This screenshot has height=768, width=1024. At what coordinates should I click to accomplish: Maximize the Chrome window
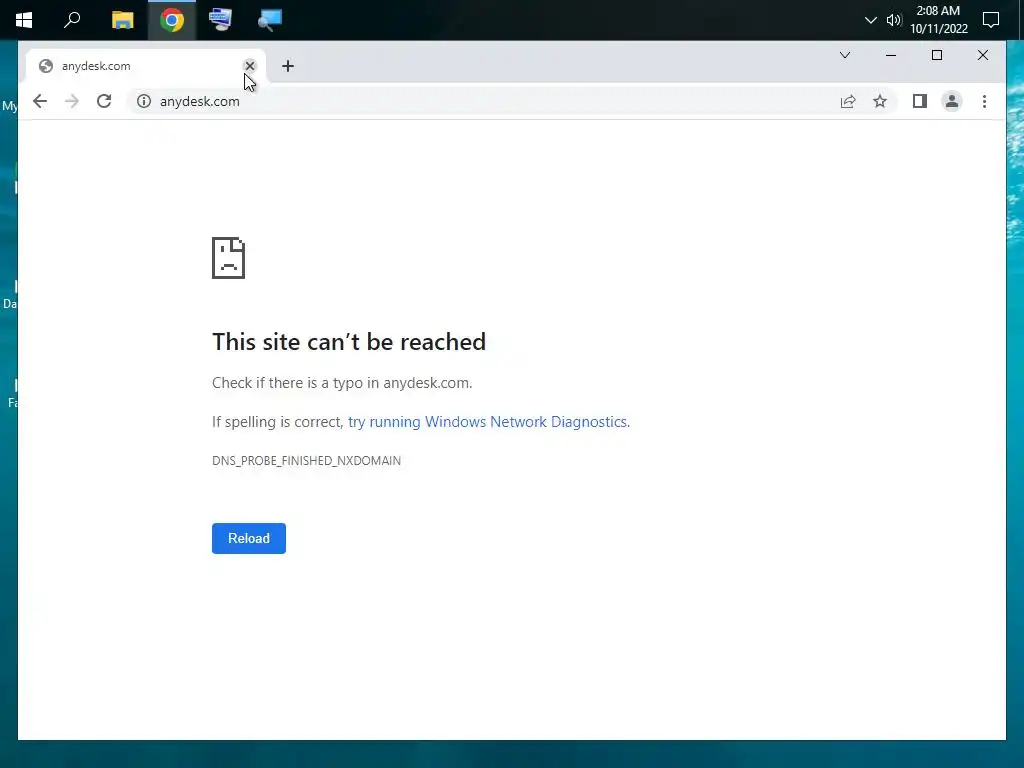pyautogui.click(x=936, y=55)
